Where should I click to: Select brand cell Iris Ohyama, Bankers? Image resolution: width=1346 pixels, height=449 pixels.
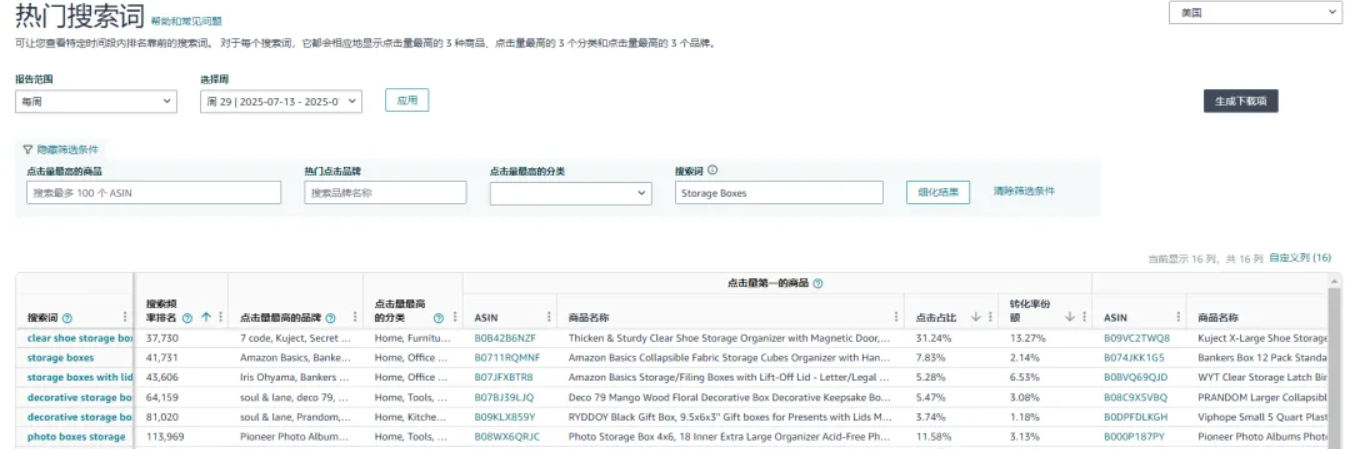point(295,377)
